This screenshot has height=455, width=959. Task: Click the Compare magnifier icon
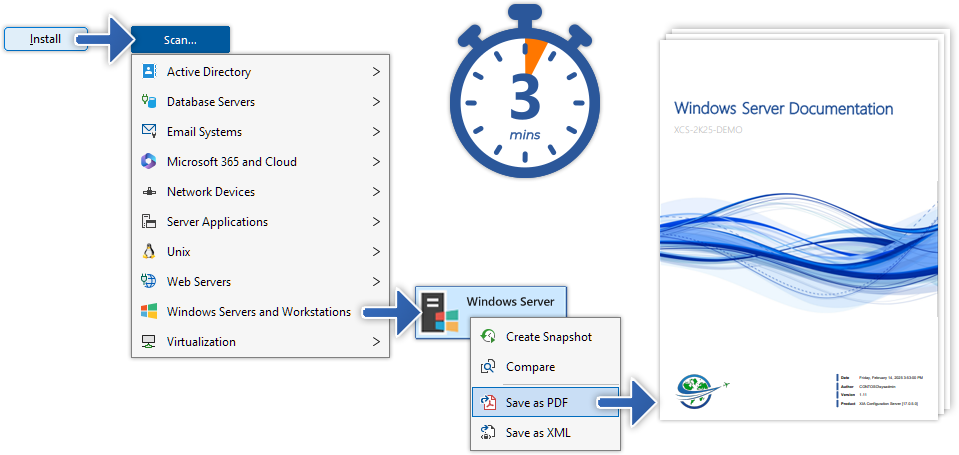coord(488,367)
